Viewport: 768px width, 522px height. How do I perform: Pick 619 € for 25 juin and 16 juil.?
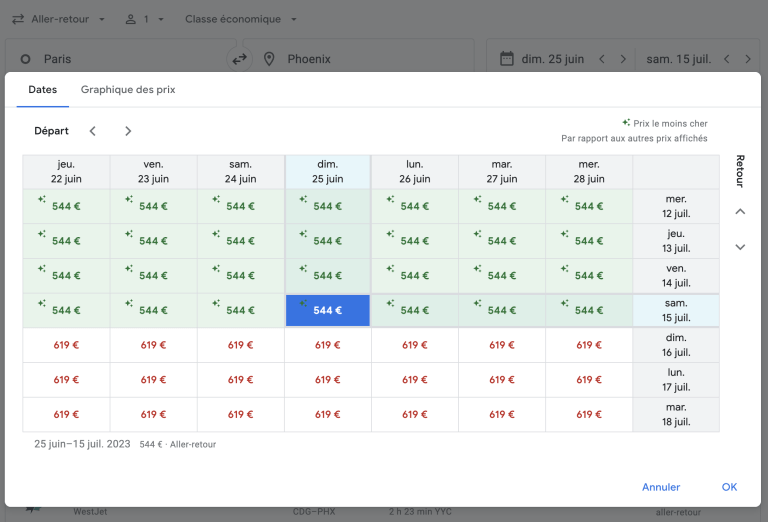328,345
